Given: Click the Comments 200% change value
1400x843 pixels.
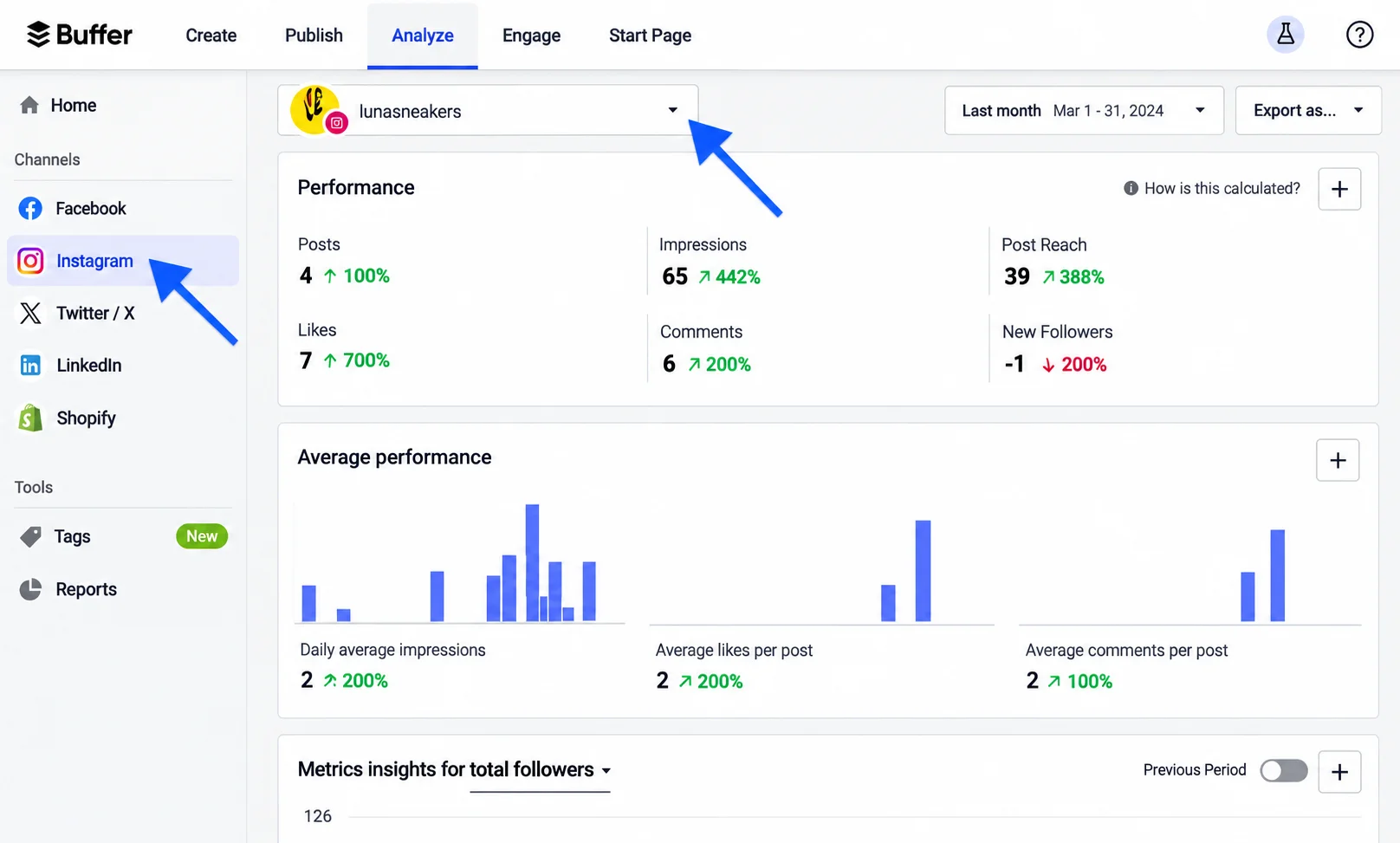Looking at the screenshot, I should (719, 364).
